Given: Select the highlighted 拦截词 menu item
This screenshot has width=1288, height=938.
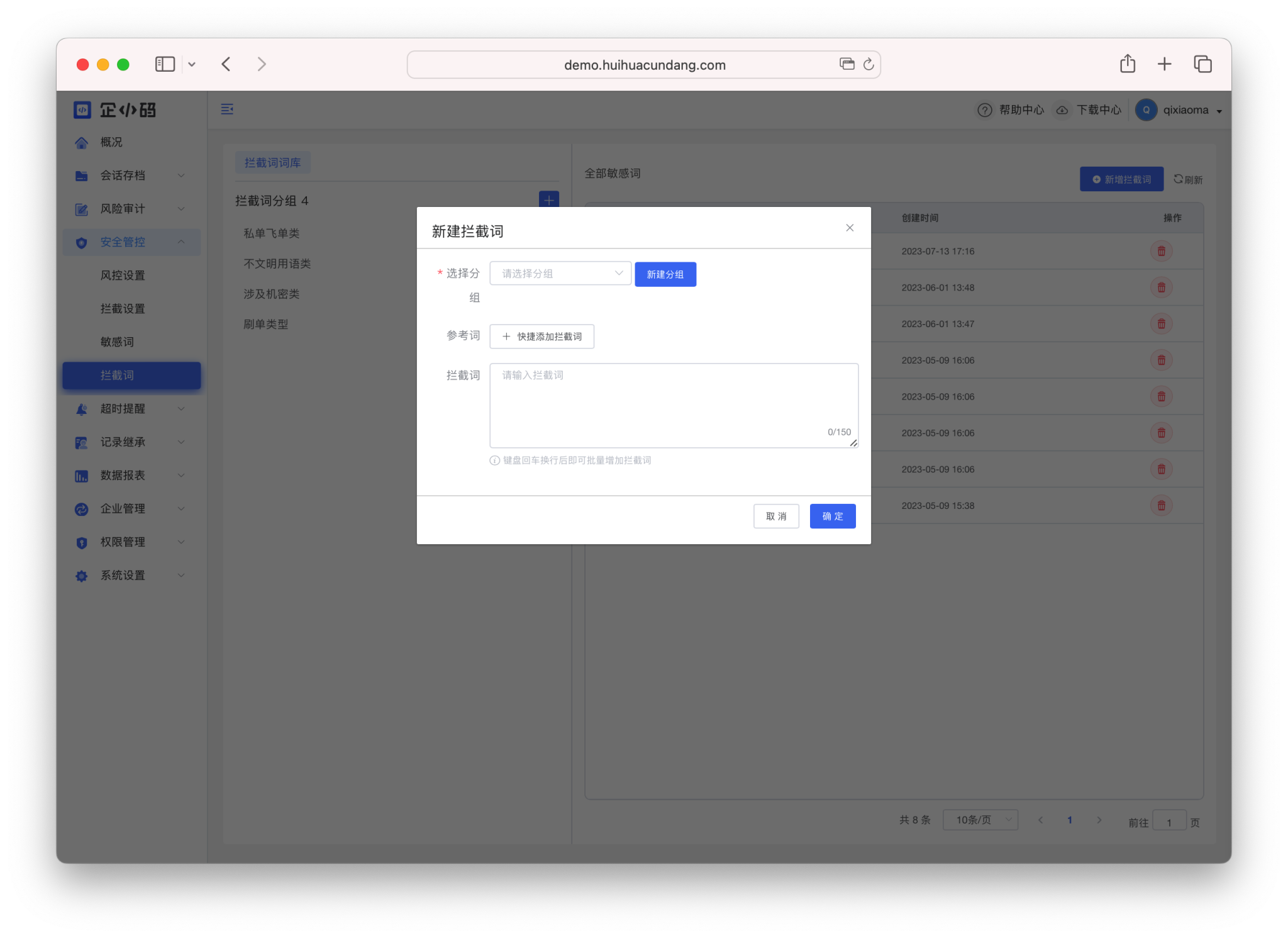Looking at the screenshot, I should [x=131, y=376].
